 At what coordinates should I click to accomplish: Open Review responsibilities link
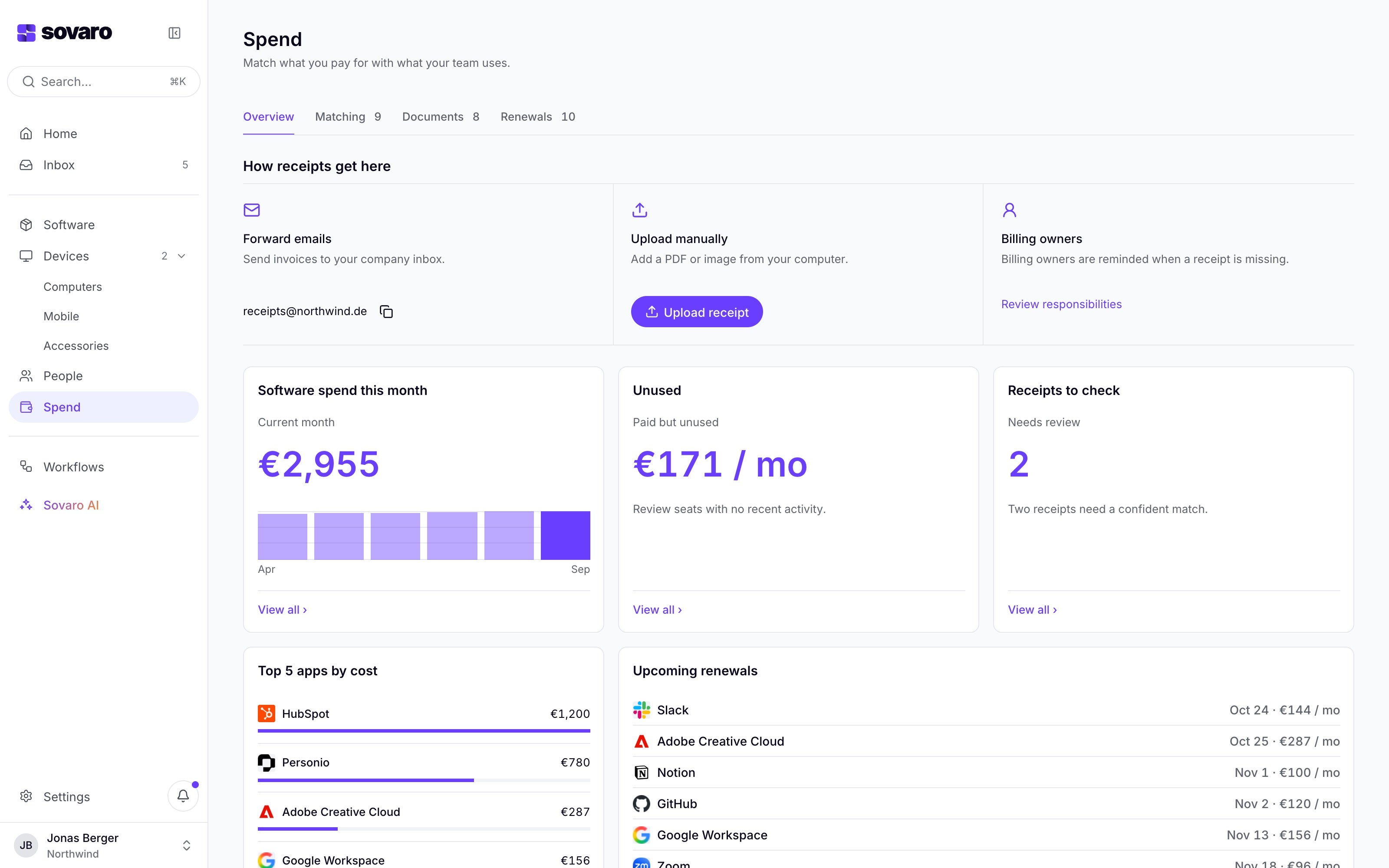pyautogui.click(x=1061, y=304)
